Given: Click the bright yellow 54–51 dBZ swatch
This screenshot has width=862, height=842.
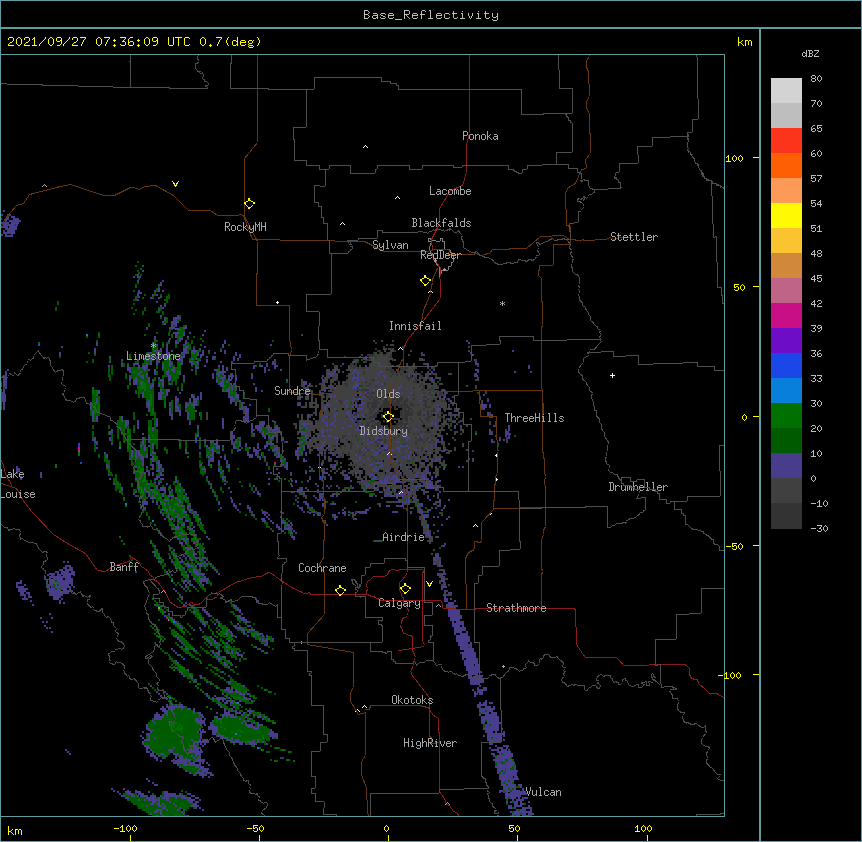Looking at the screenshot, I should (x=786, y=215).
